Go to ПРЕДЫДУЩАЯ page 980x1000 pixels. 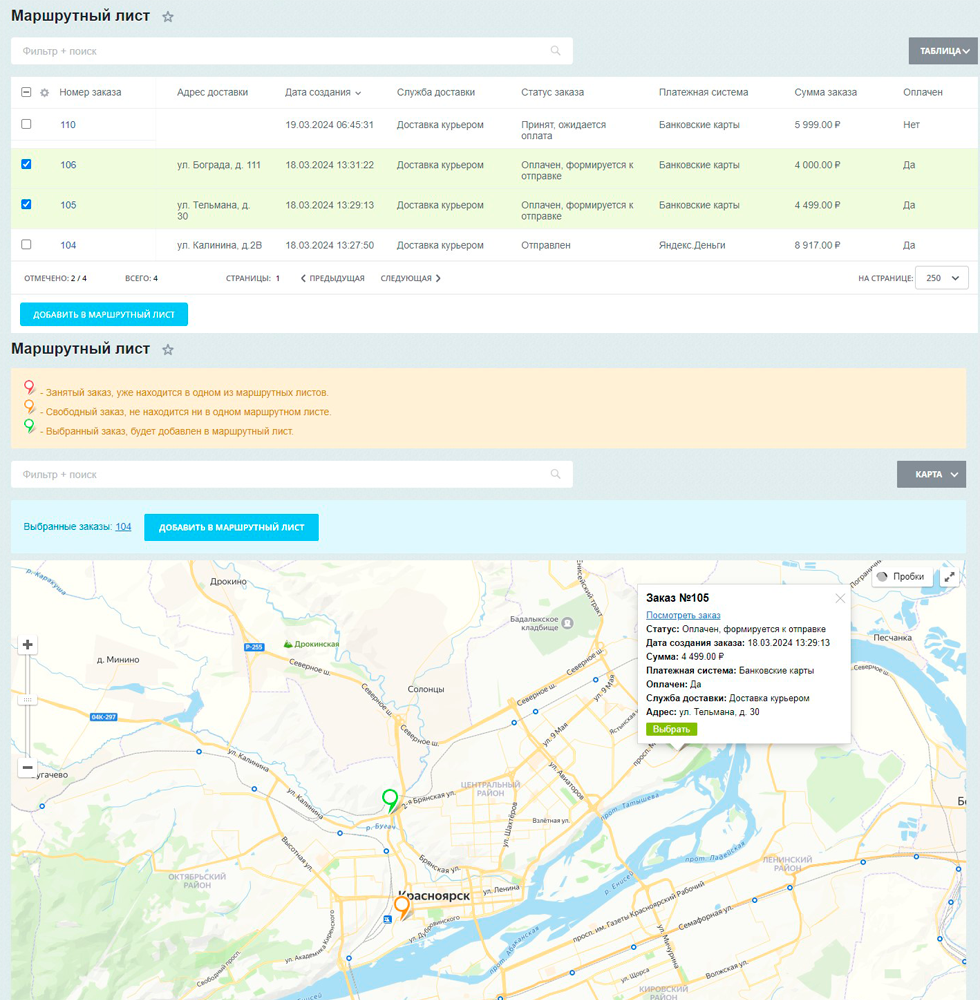tap(333, 278)
